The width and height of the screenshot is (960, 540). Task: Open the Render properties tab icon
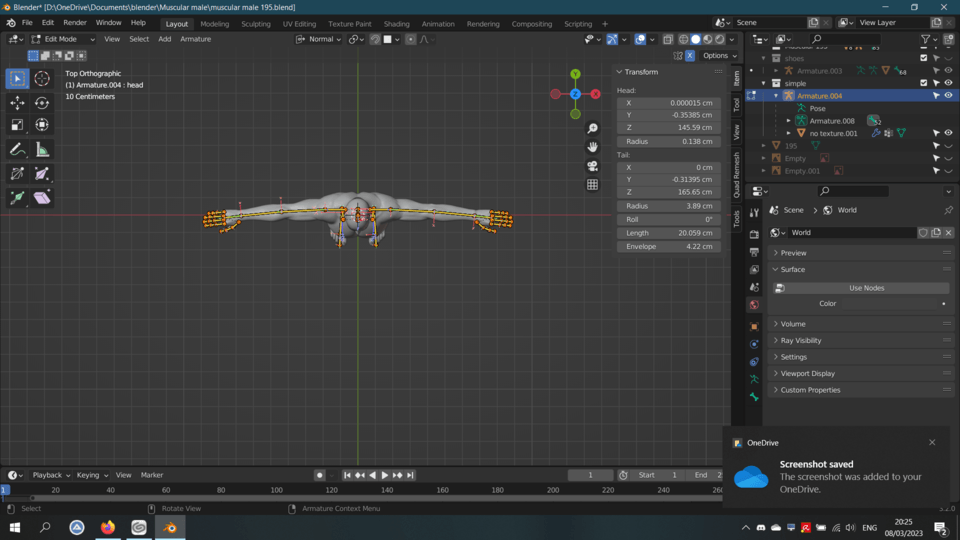[x=754, y=234]
